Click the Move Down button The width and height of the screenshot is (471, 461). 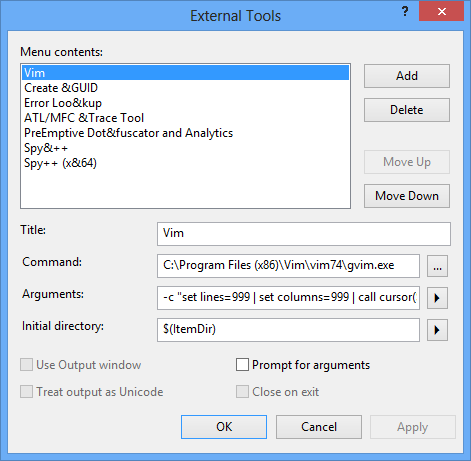[x=407, y=196]
